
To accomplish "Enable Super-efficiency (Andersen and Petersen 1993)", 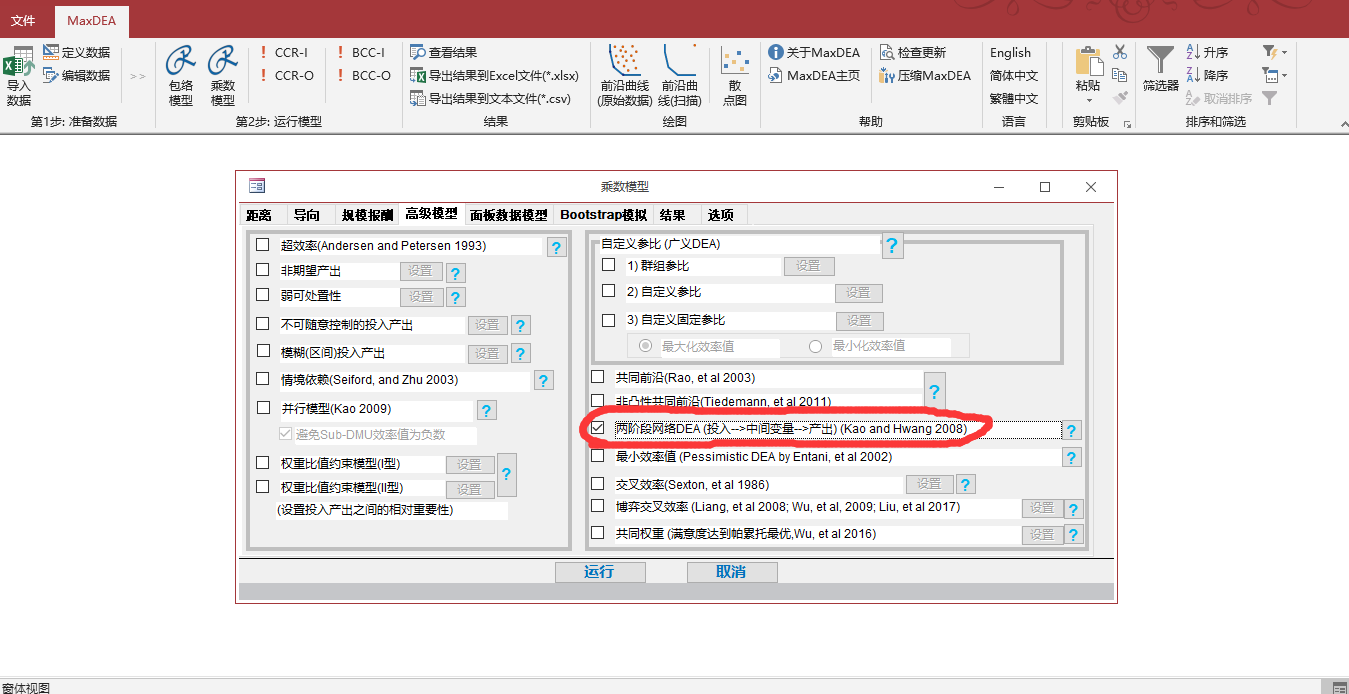I will [x=263, y=244].
